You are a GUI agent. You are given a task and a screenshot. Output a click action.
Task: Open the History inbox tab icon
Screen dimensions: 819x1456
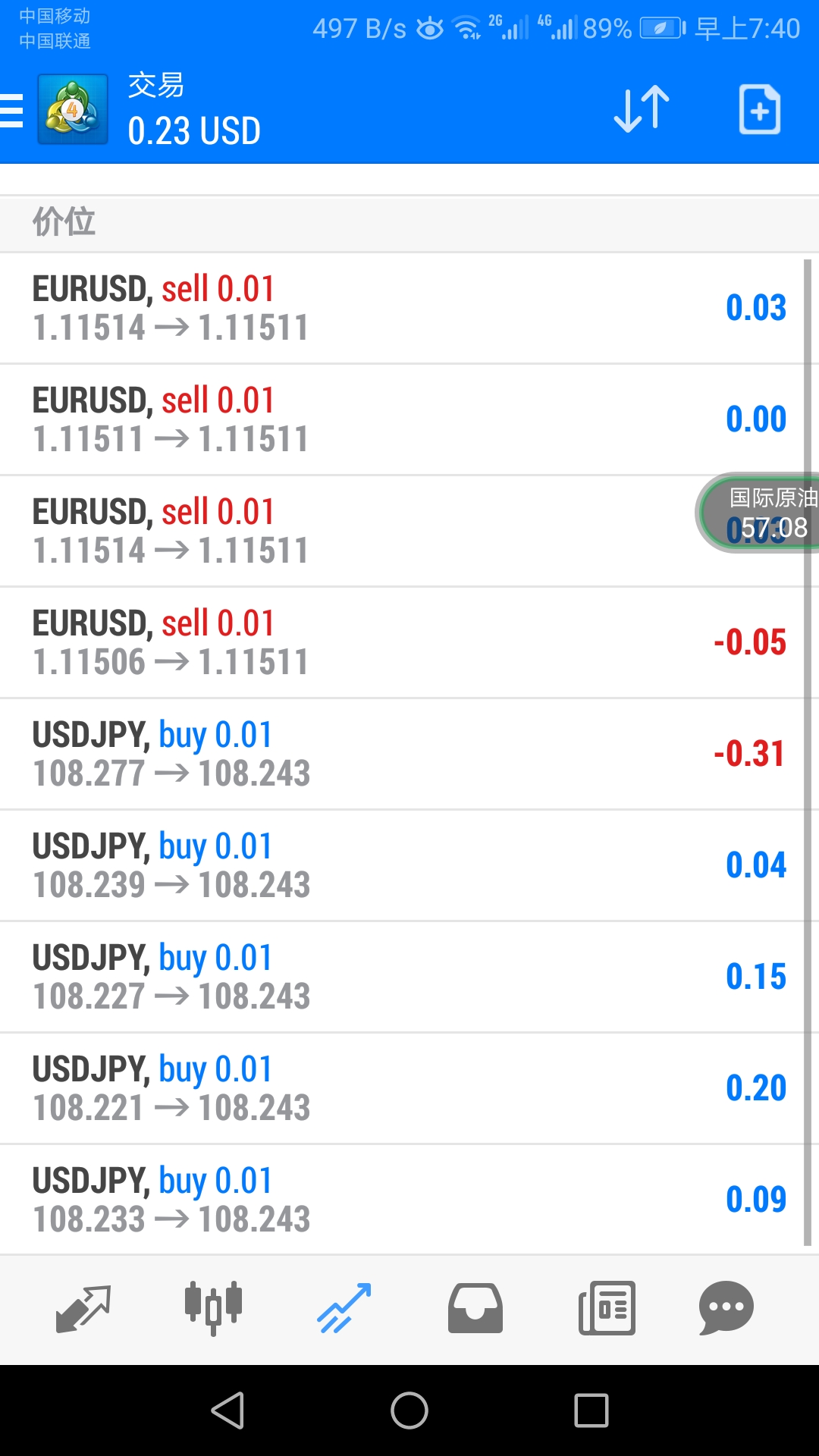click(x=475, y=1308)
